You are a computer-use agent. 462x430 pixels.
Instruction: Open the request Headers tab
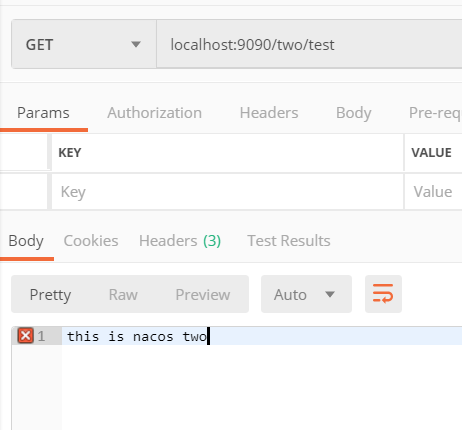(269, 113)
